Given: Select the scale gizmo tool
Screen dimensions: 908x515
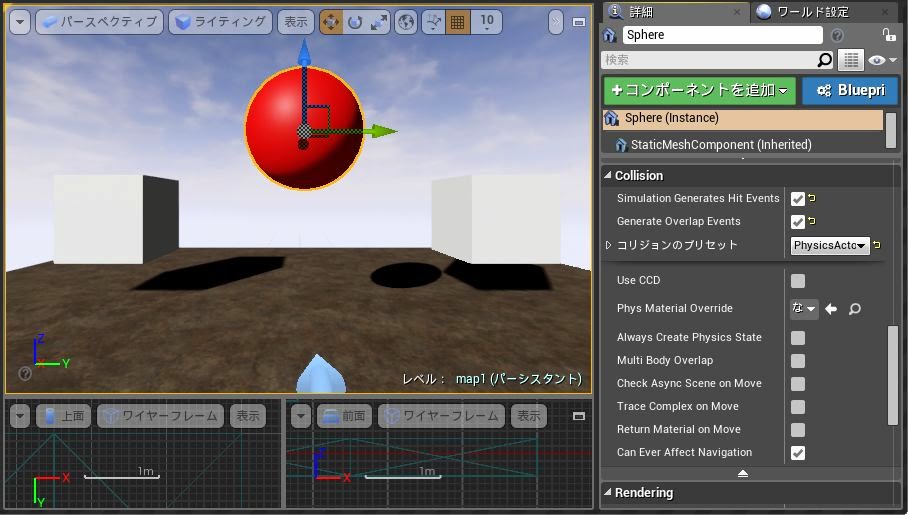Looking at the screenshot, I should coord(379,22).
